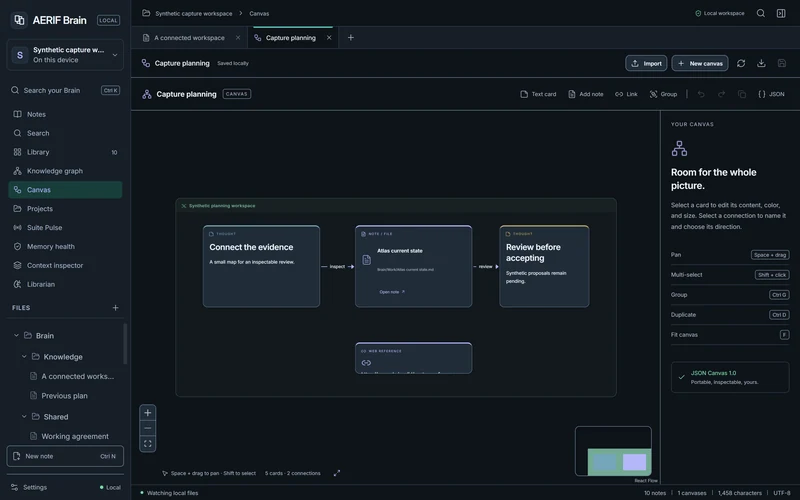Click the New canvas button
Image resolution: width=800 pixels, height=500 pixels.
(700, 63)
